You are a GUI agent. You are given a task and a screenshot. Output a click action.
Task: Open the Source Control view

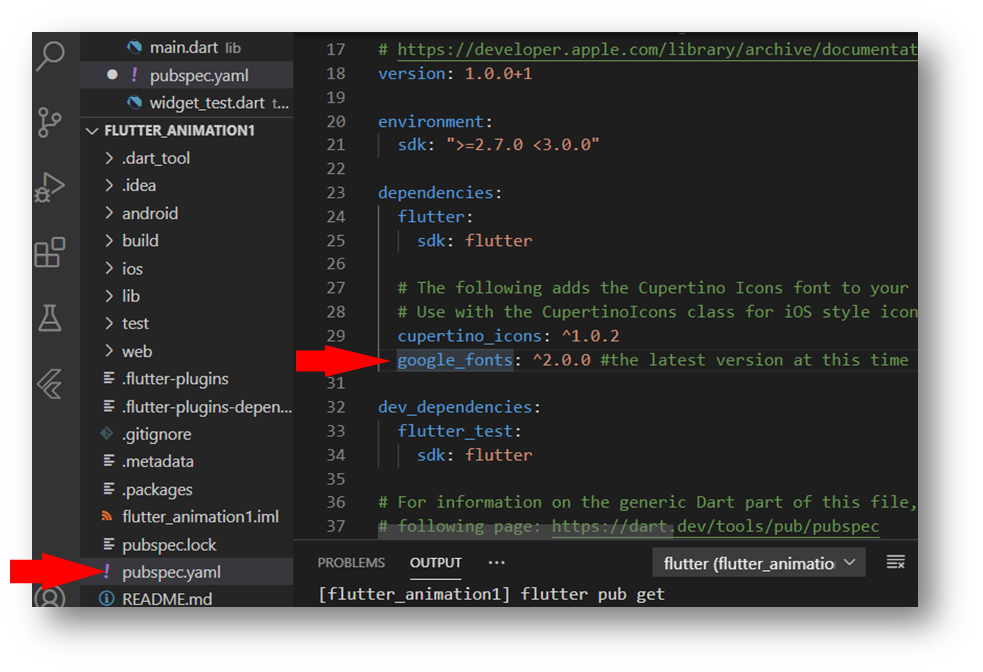click(50, 122)
